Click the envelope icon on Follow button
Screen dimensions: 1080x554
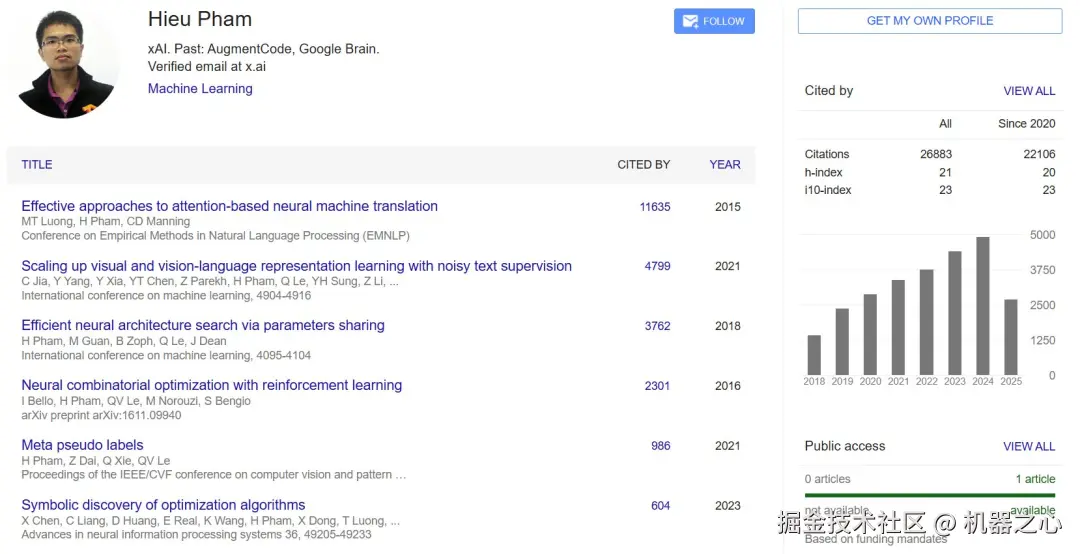pyautogui.click(x=690, y=21)
